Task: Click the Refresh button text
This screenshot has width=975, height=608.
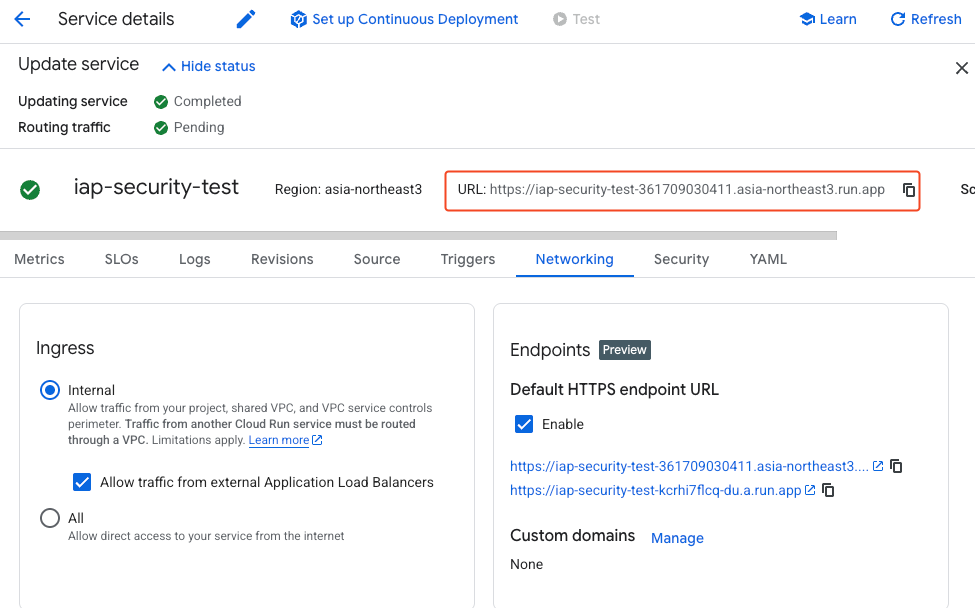Action: 936,19
